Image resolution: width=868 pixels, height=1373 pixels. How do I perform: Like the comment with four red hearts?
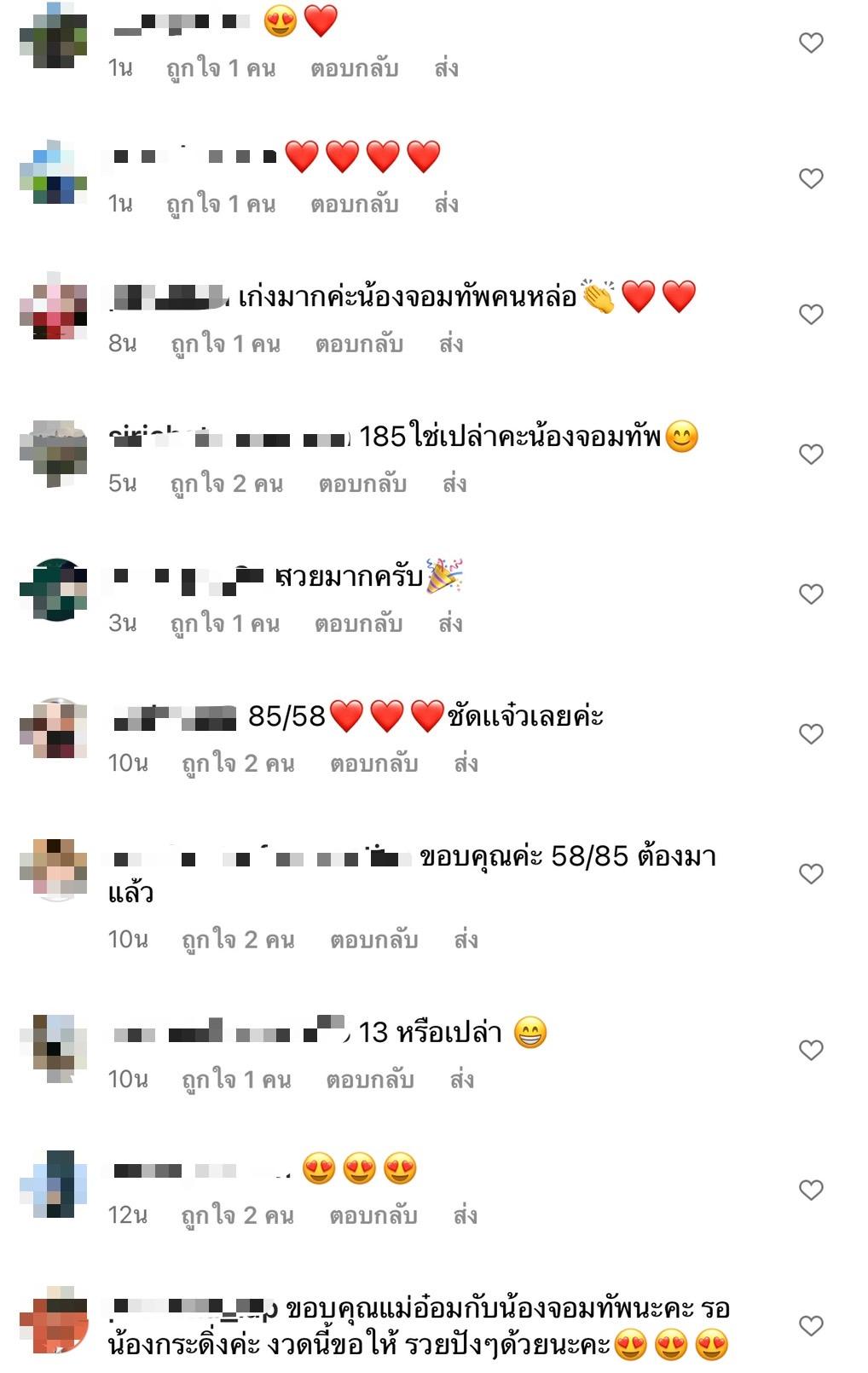pyautogui.click(x=811, y=178)
